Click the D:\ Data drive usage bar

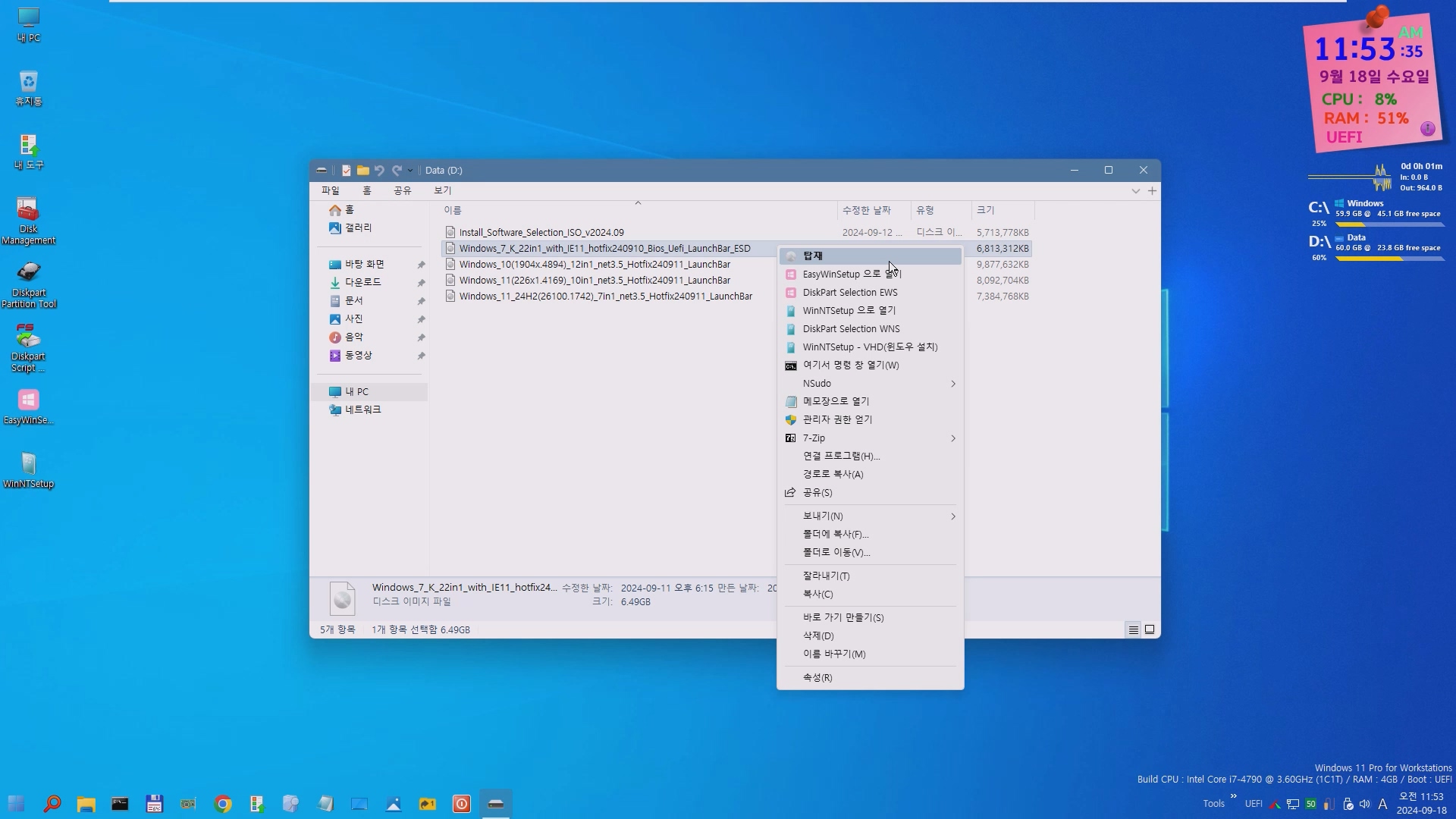1389,259
